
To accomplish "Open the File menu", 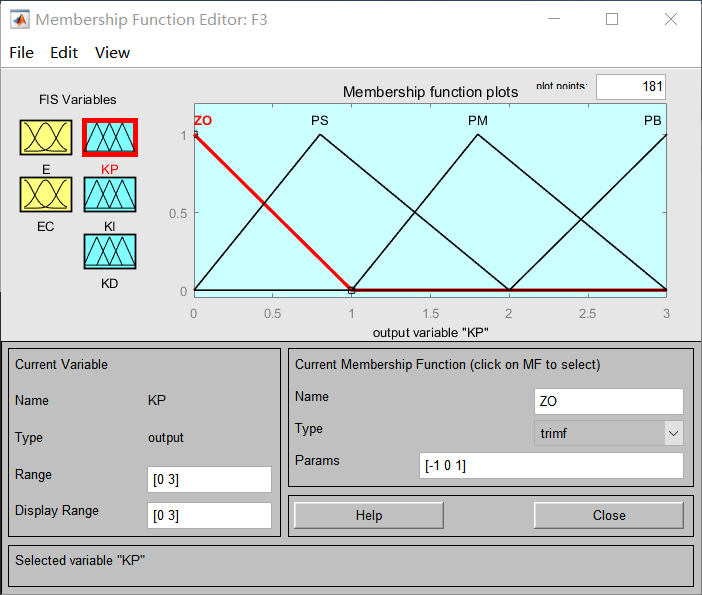I will click(21, 53).
